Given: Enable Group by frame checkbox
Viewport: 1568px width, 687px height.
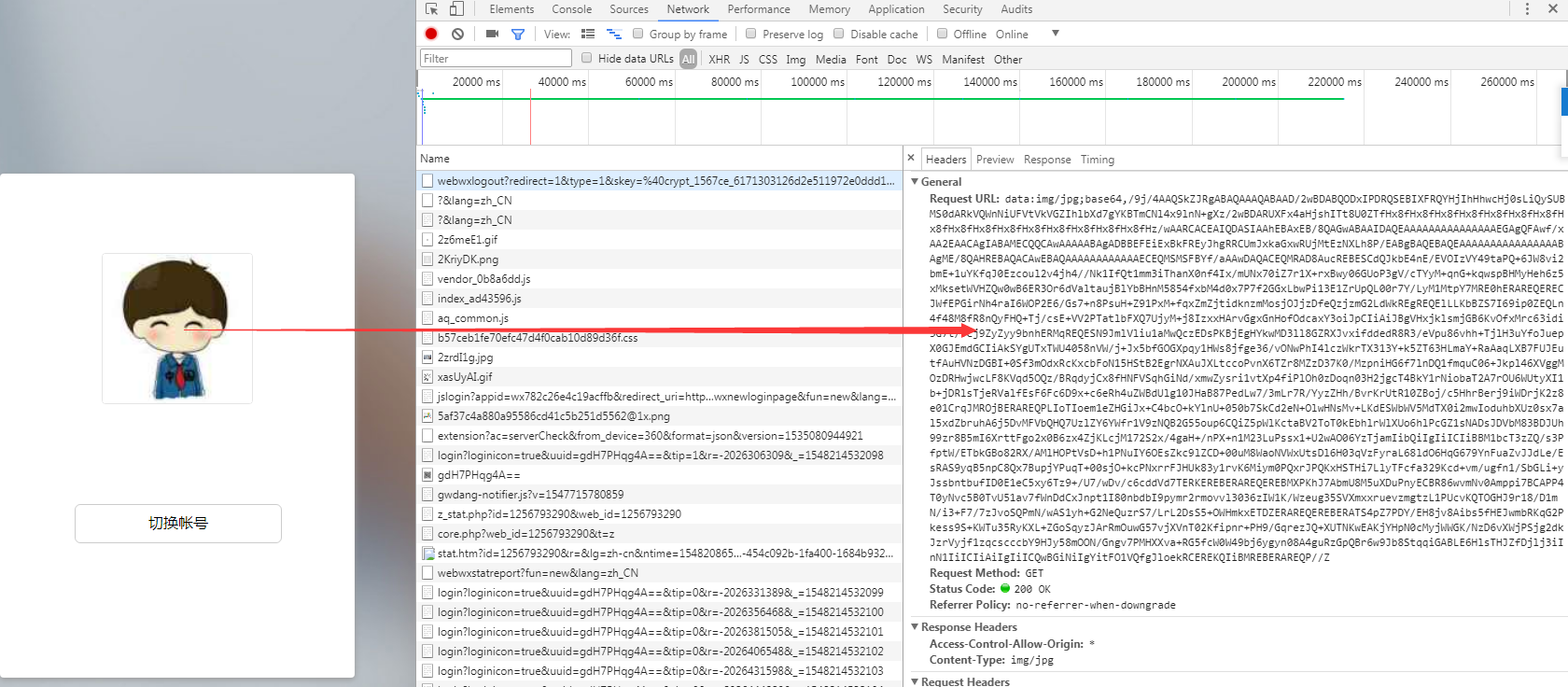Looking at the screenshot, I should 638,34.
